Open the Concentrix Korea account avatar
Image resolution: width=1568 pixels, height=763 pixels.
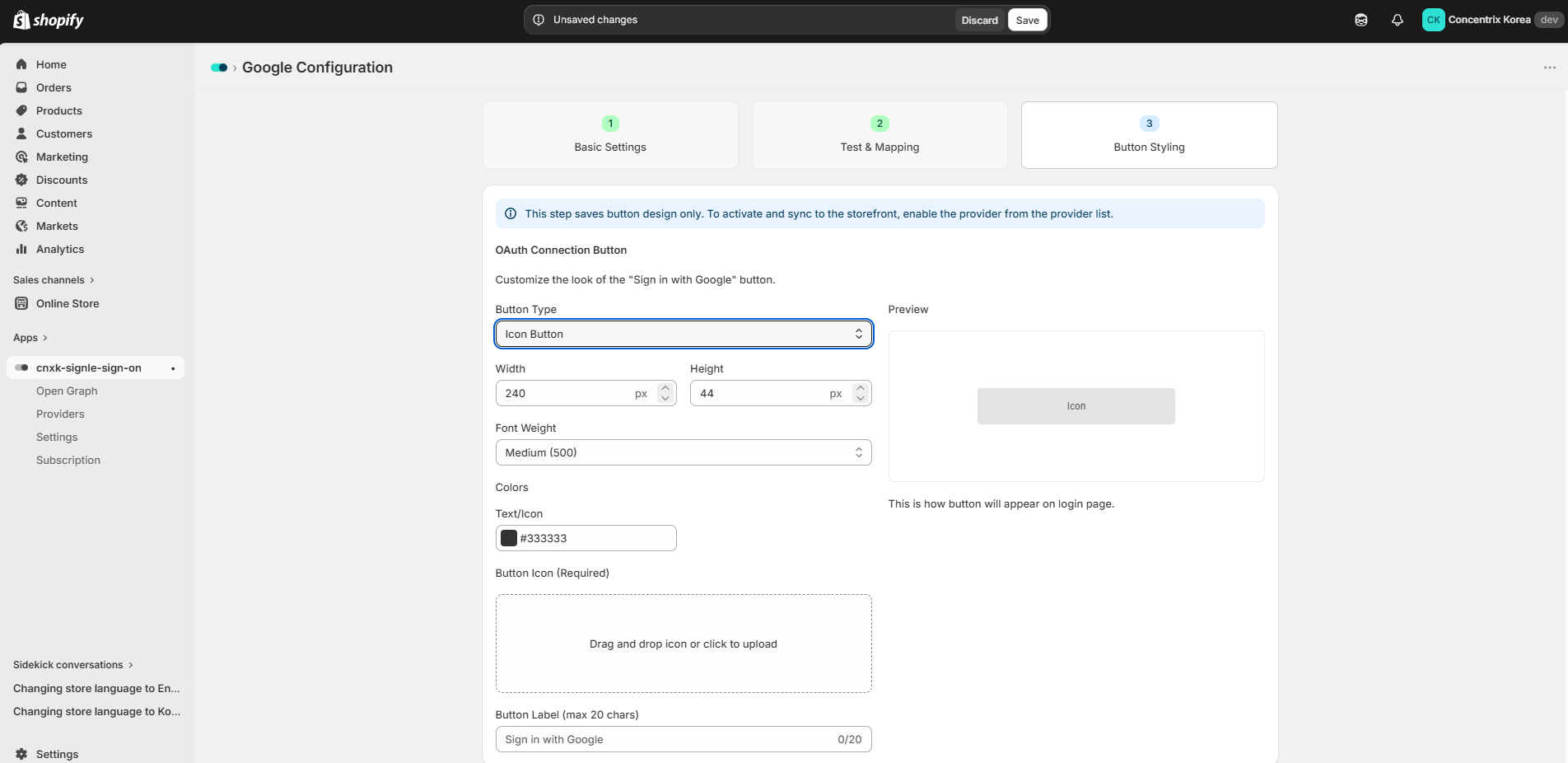point(1434,20)
